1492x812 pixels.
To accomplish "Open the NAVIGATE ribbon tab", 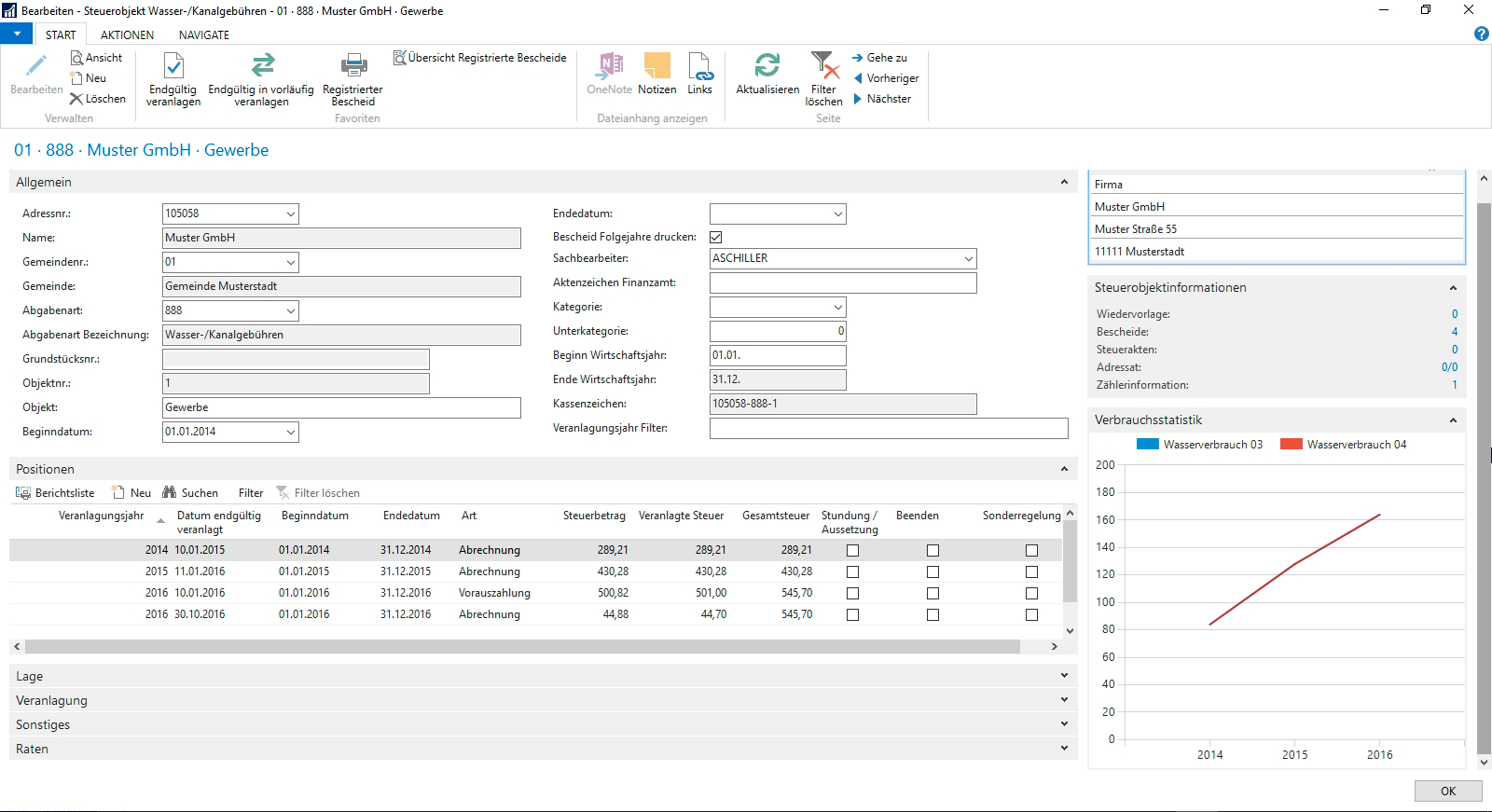I will point(203,34).
